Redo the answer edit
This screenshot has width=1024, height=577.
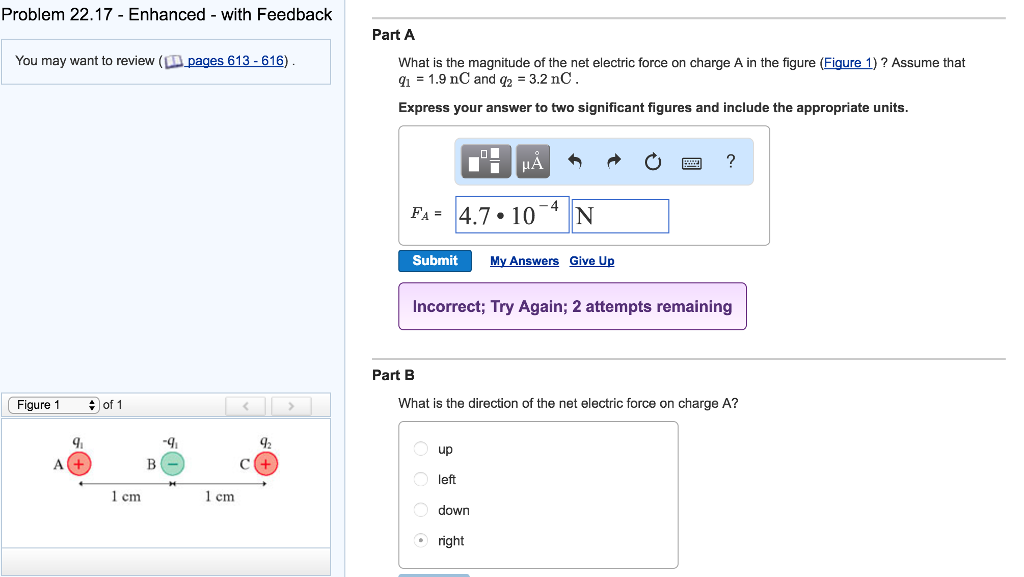pyautogui.click(x=614, y=161)
